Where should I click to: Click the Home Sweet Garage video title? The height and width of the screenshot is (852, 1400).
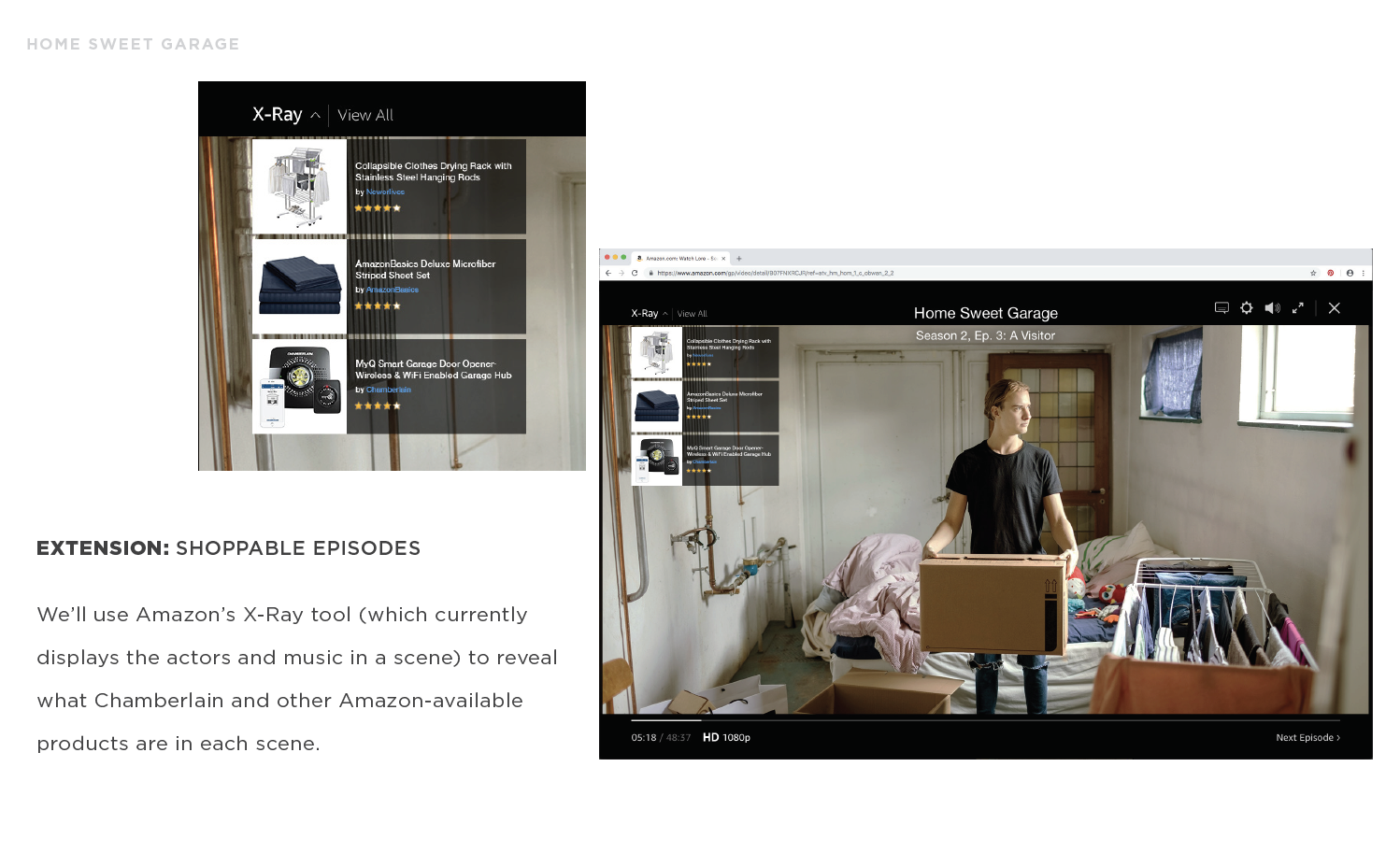986,314
